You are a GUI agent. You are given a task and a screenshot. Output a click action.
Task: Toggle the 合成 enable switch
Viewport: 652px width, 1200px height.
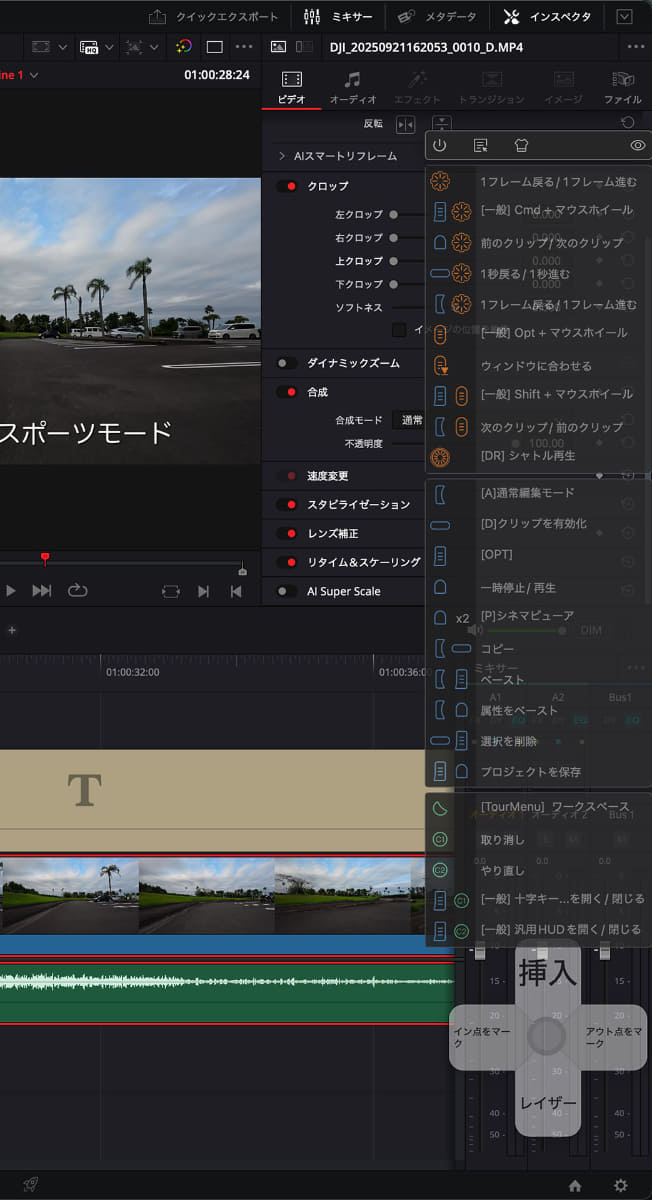pos(287,392)
